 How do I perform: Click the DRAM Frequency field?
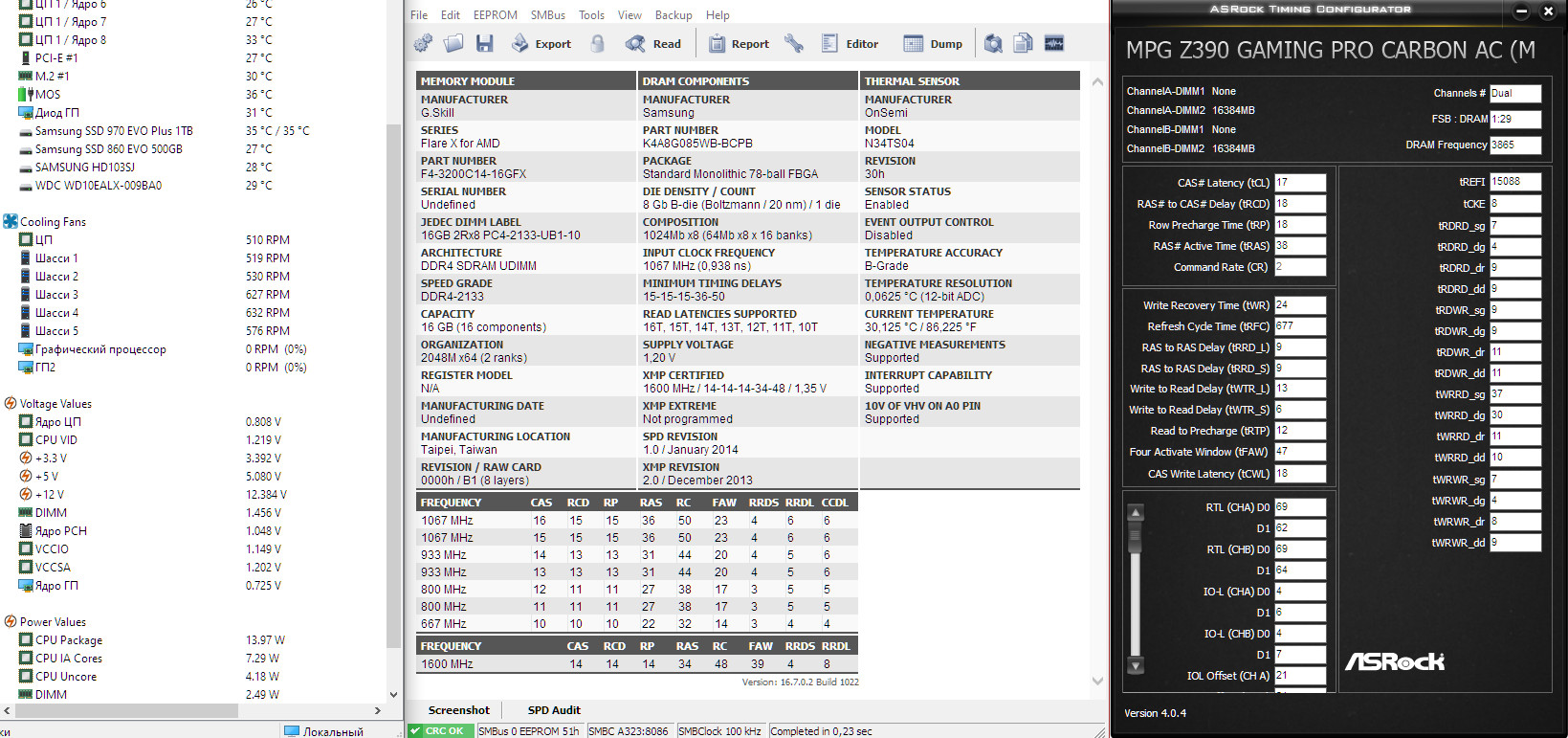(x=1515, y=145)
